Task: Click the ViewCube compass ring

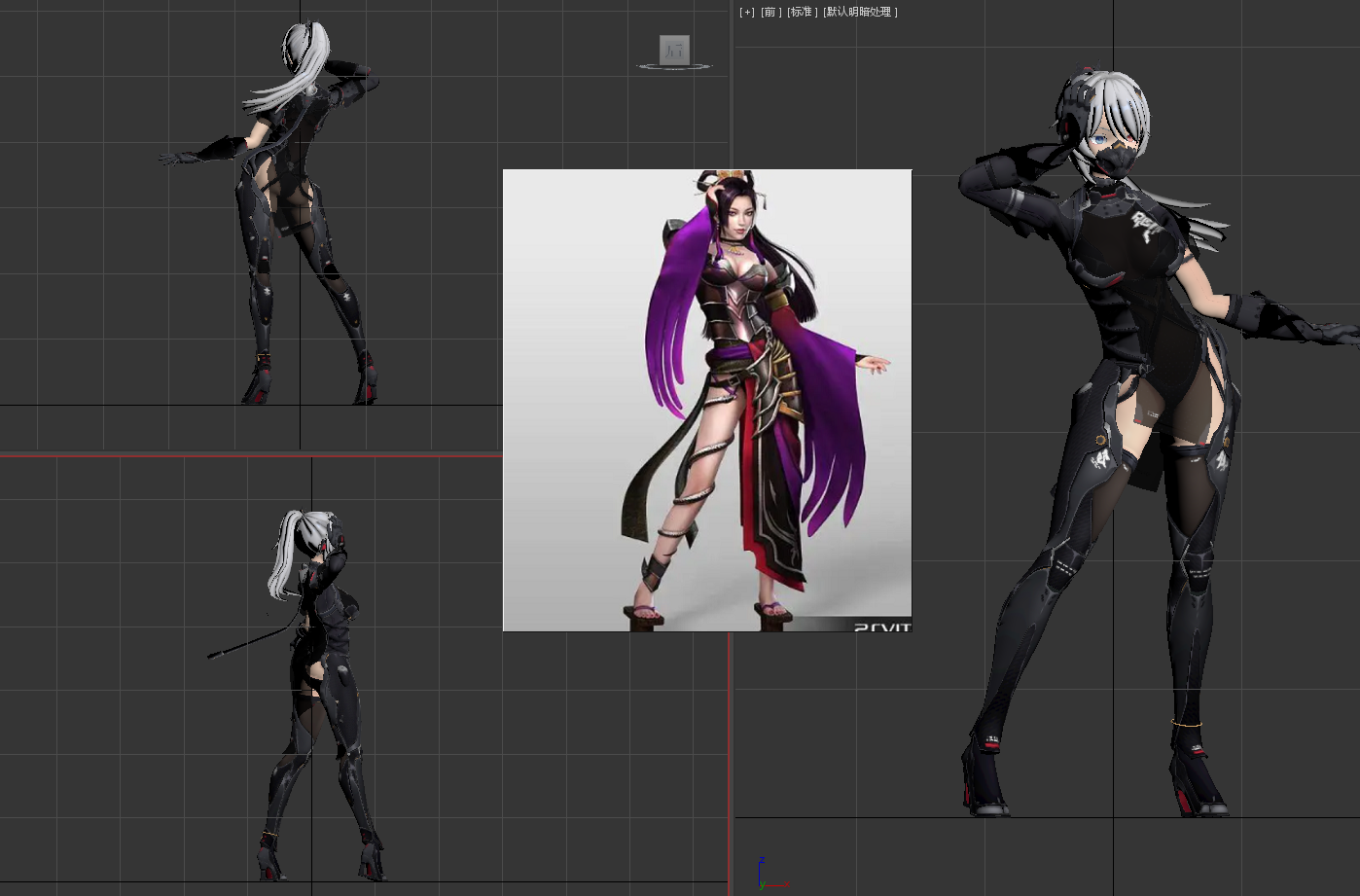Action: [x=674, y=67]
